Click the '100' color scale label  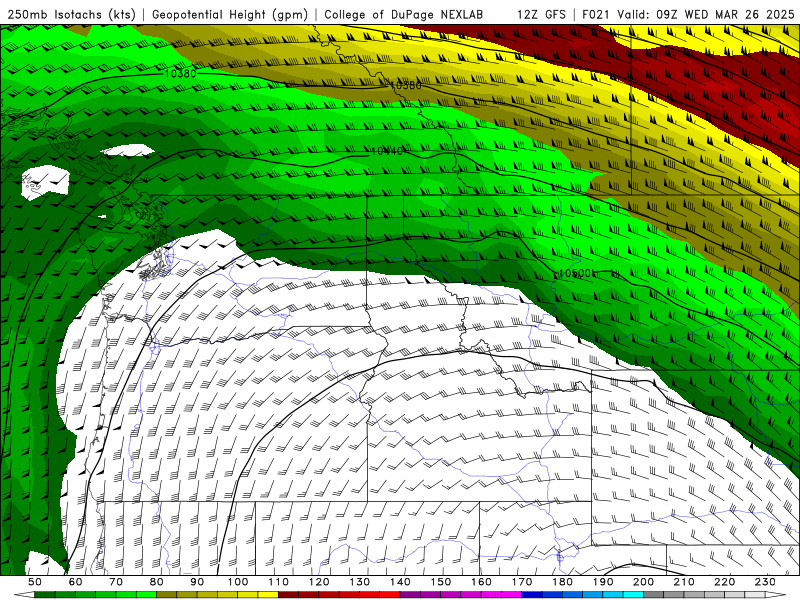238,582
